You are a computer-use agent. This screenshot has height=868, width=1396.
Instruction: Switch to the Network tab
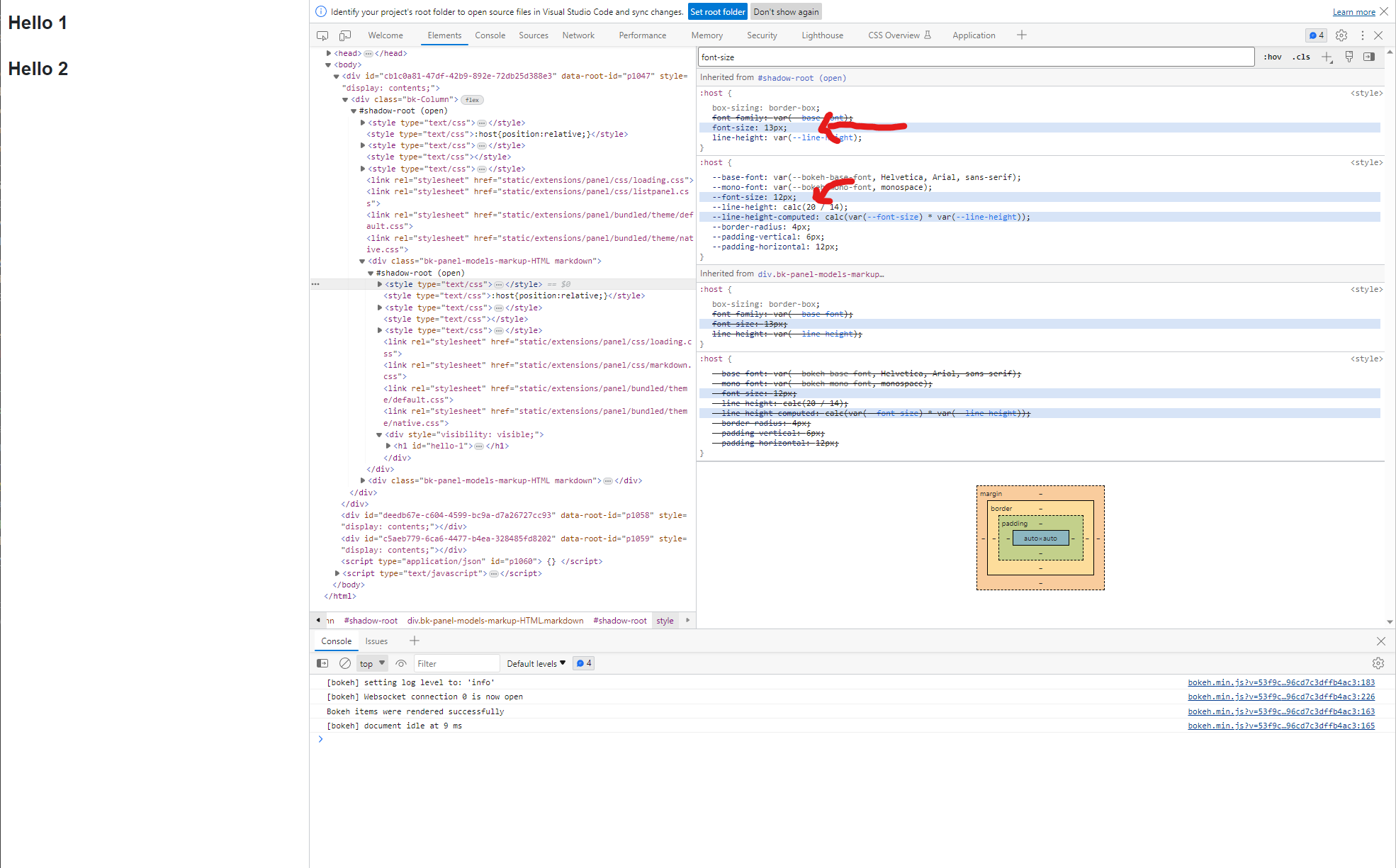578,35
